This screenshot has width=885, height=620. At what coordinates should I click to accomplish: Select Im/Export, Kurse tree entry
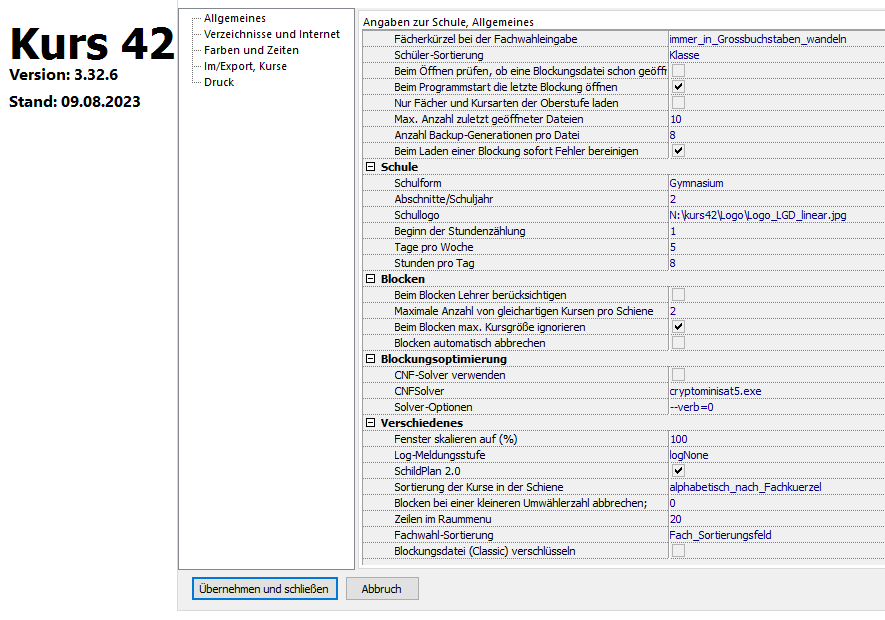coord(245,66)
